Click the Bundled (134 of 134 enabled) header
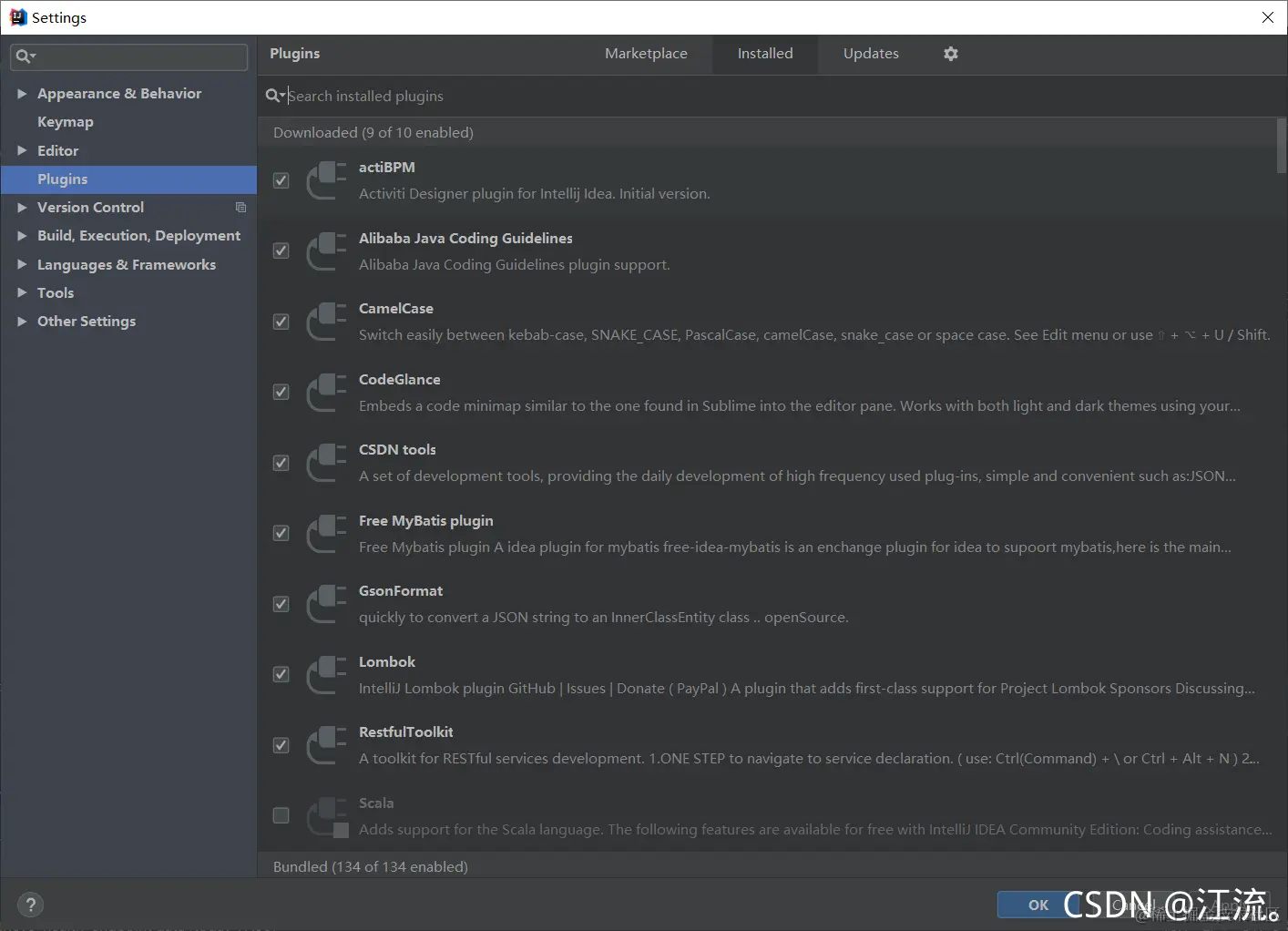Screen dimensions: 1288x931 371,866
